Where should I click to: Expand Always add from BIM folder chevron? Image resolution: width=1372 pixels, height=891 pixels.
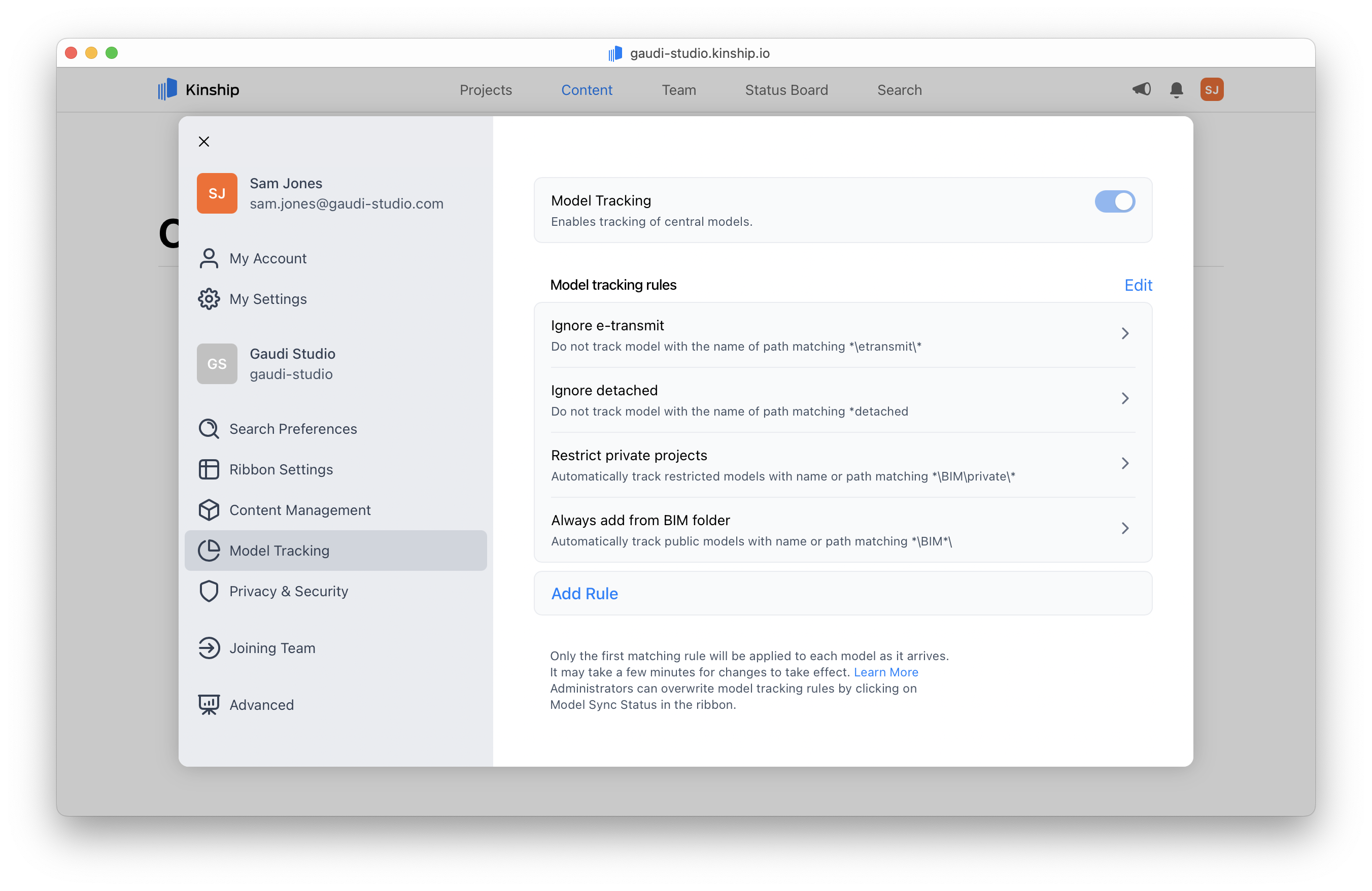(x=1125, y=529)
